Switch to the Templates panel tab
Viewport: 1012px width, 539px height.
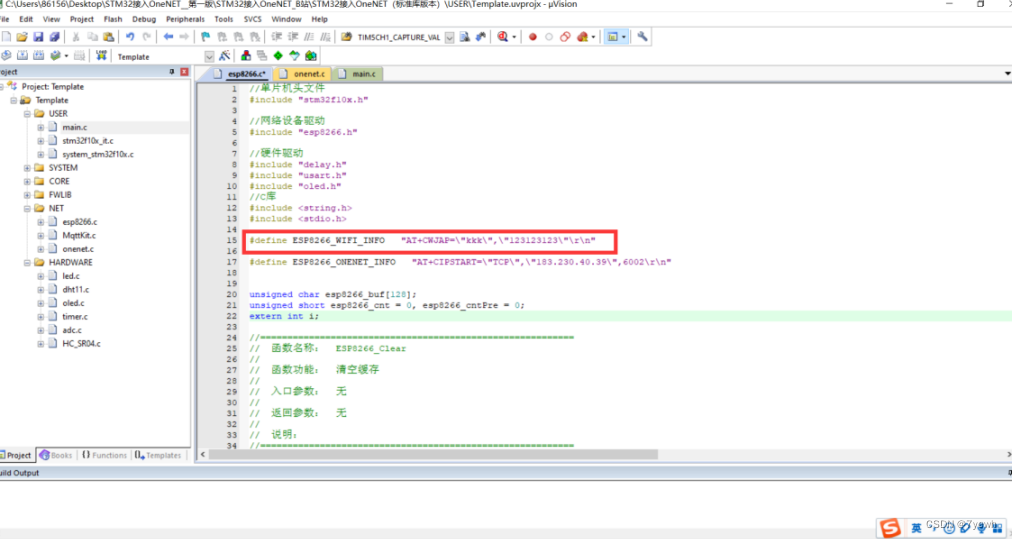pyautogui.click(x=157, y=455)
